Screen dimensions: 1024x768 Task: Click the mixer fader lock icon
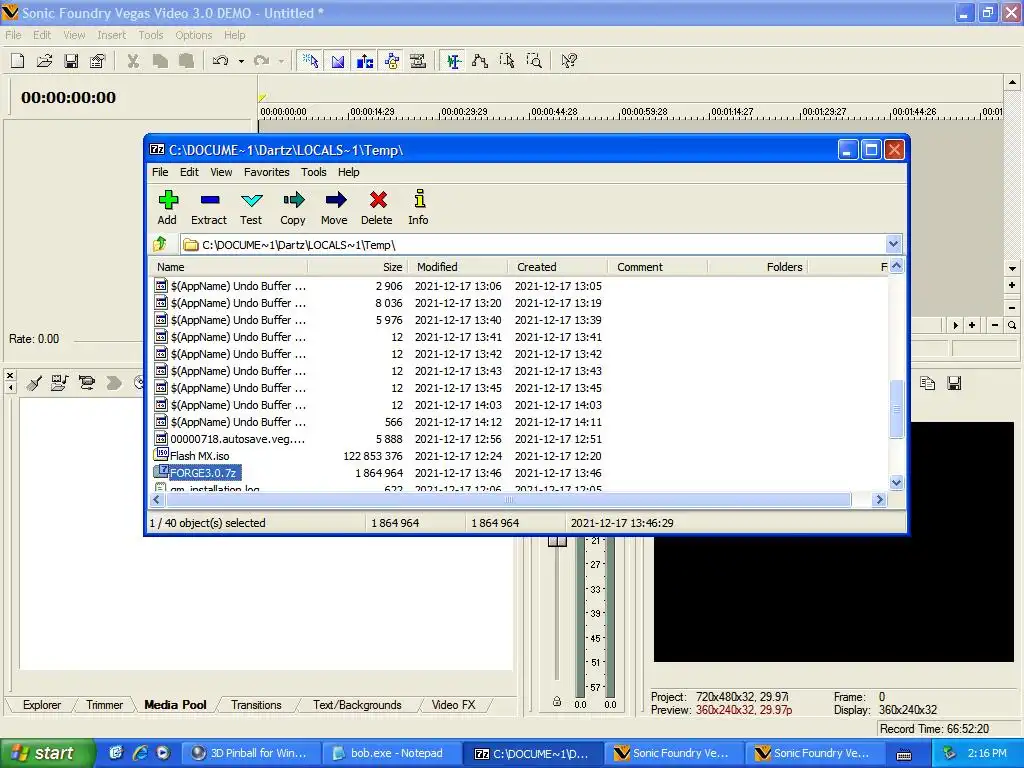[x=556, y=701]
